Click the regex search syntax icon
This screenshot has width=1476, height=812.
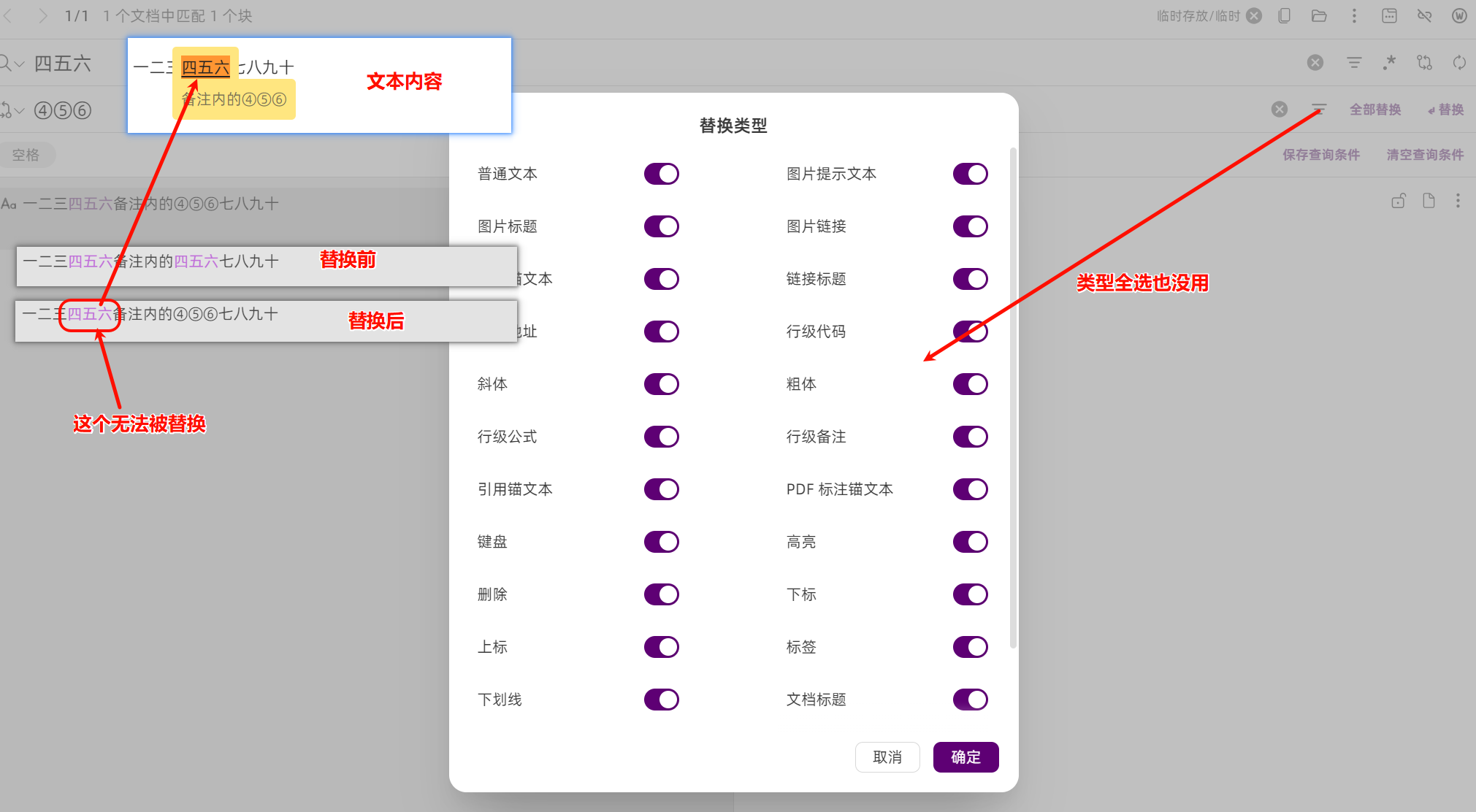point(1389,63)
